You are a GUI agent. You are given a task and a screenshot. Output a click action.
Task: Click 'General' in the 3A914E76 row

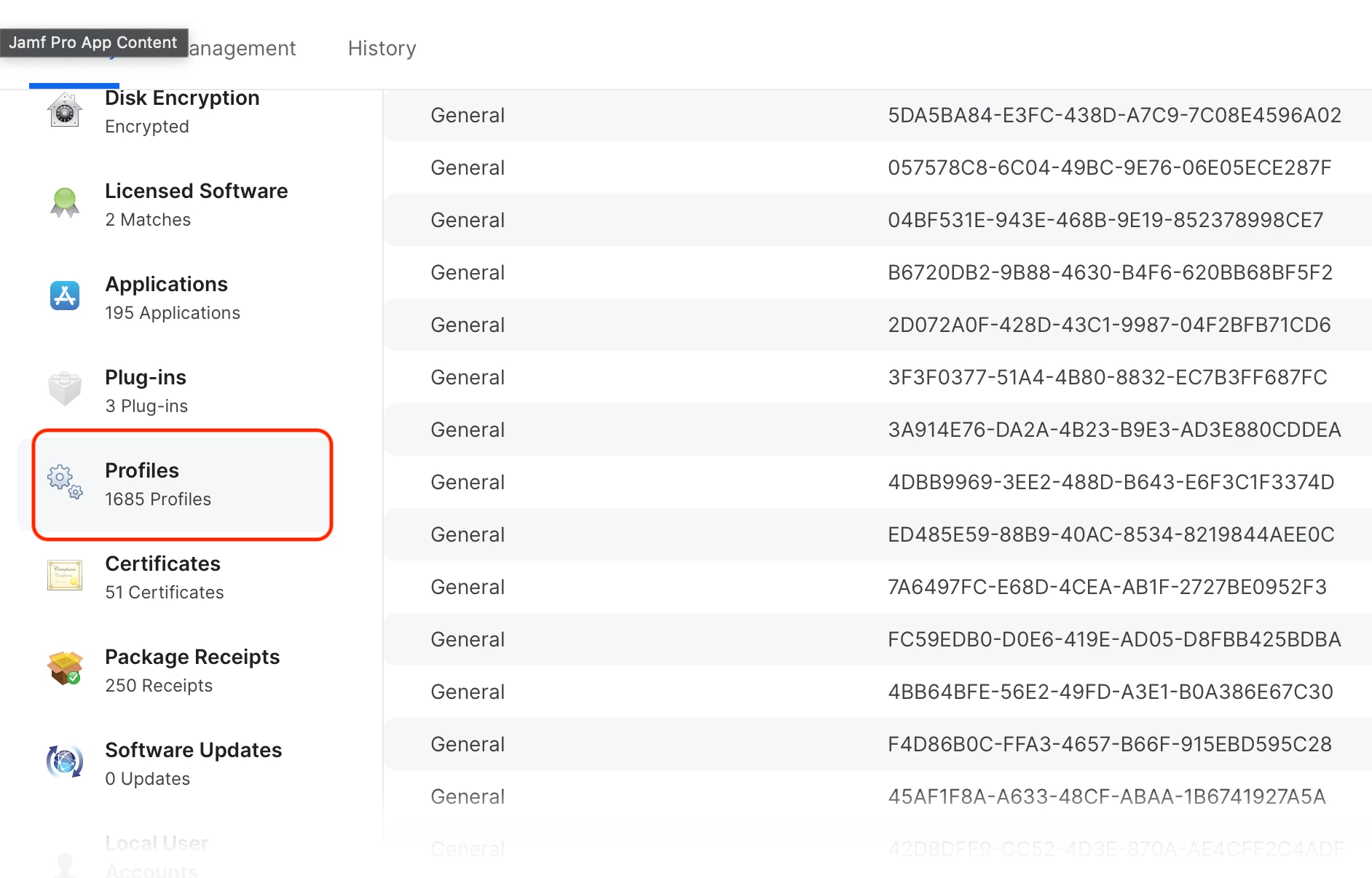(x=468, y=430)
